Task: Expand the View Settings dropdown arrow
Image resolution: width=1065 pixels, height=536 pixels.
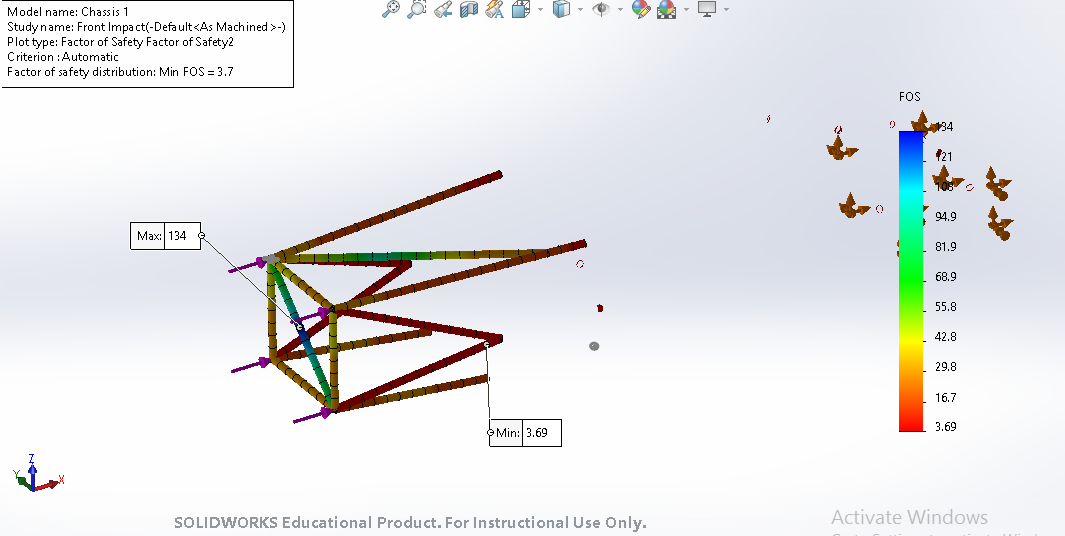Action: [x=726, y=9]
